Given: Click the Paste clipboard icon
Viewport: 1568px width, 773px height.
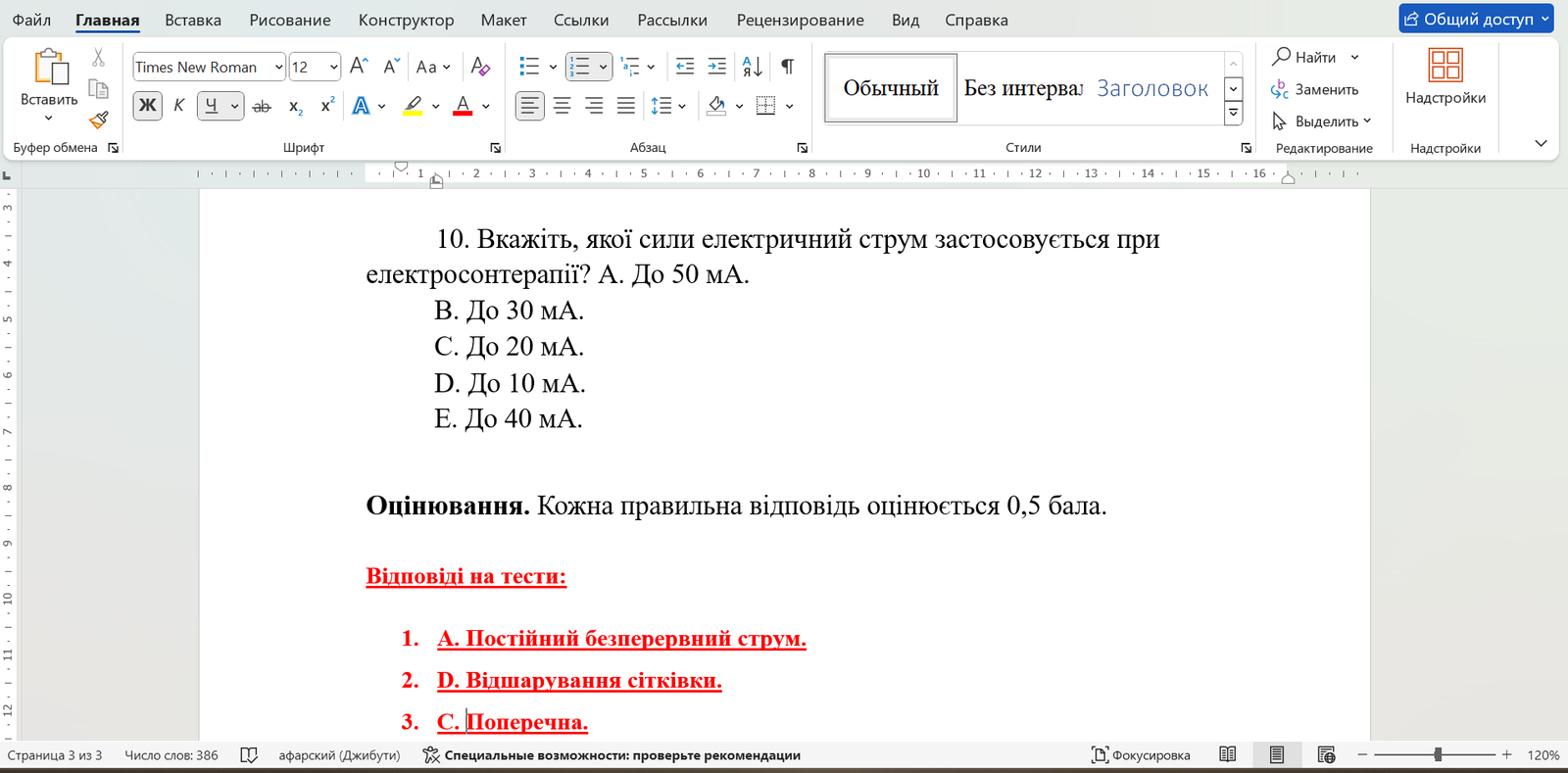Looking at the screenshot, I should [50, 67].
